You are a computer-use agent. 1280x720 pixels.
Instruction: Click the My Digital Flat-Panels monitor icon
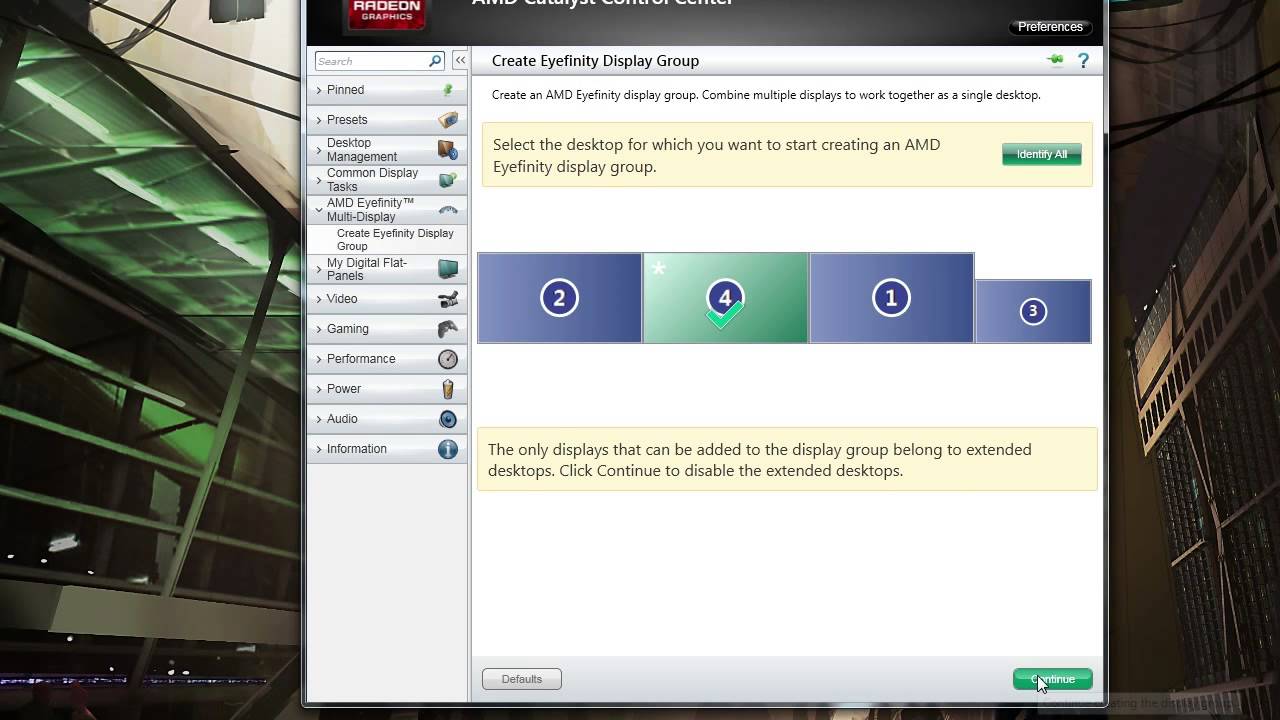point(448,269)
